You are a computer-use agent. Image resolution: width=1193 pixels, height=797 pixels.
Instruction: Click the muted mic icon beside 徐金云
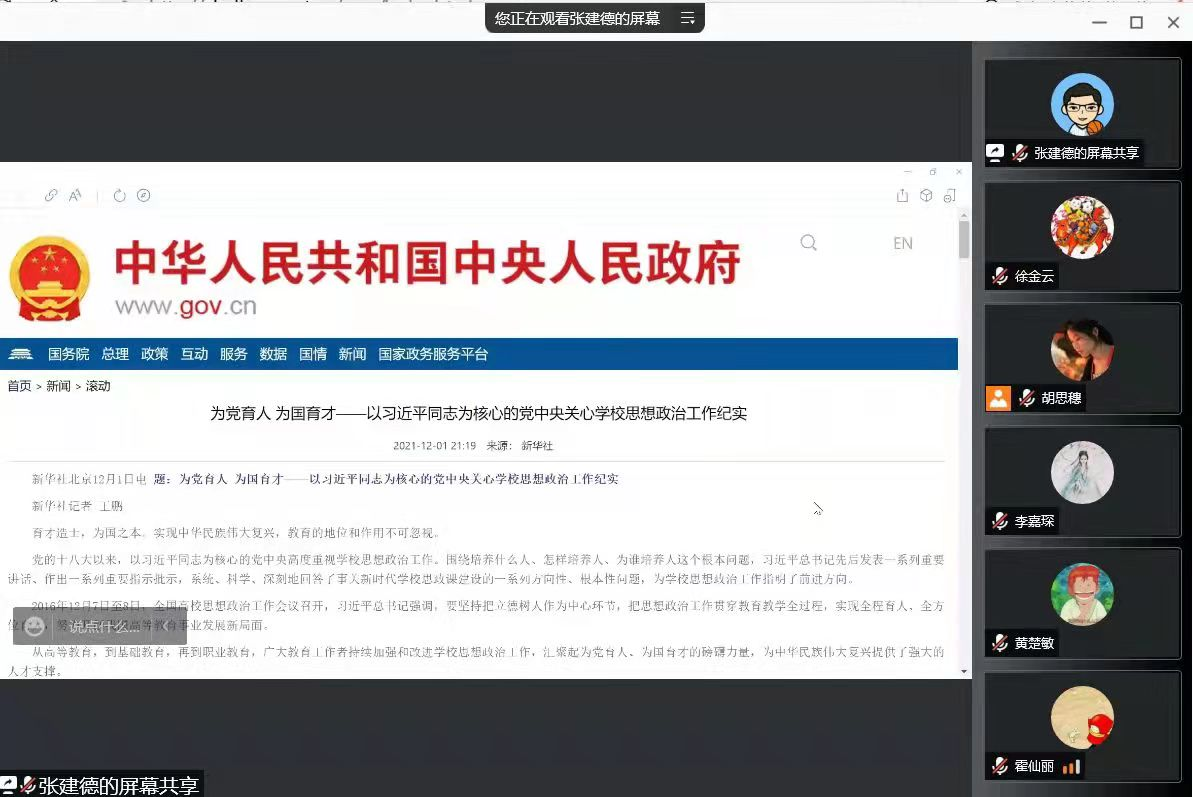coord(1000,276)
